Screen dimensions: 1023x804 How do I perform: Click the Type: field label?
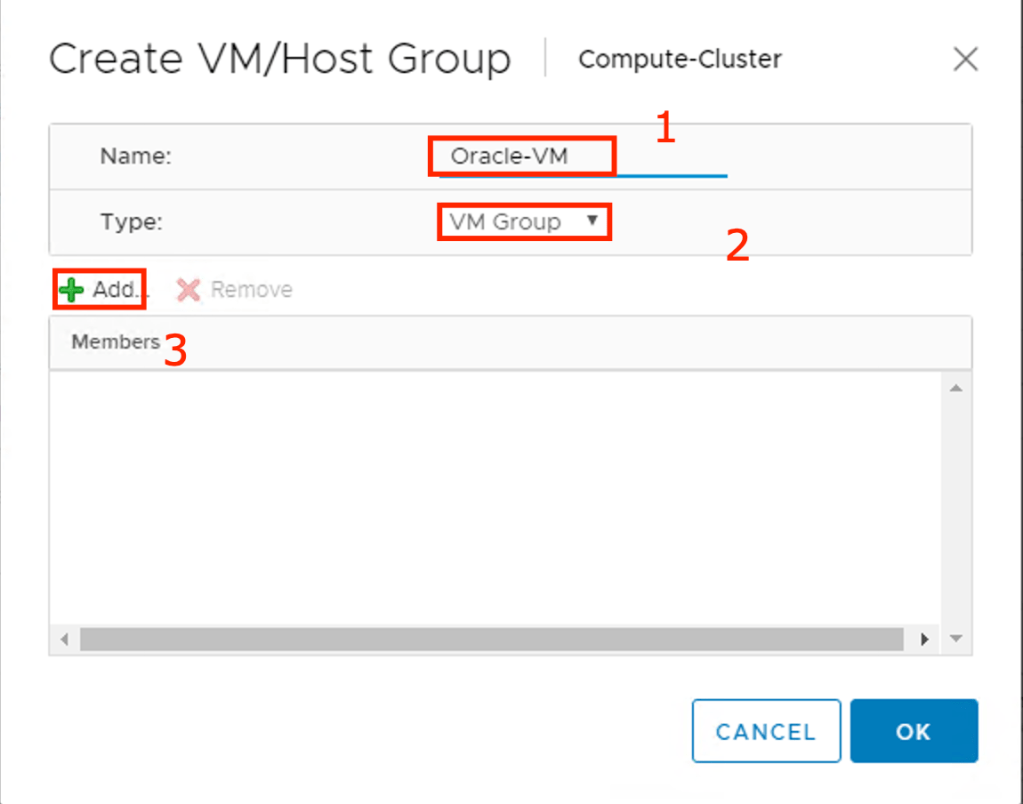(131, 222)
